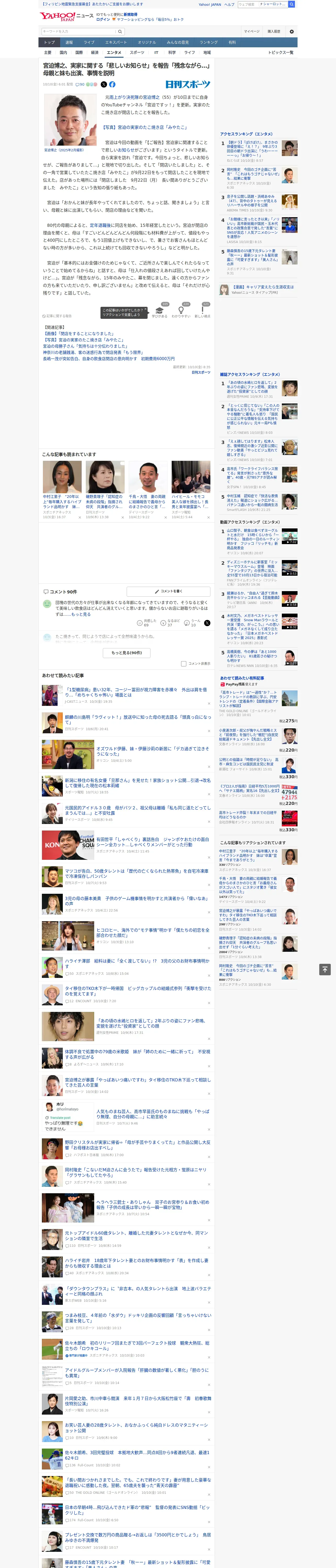Open the エキスパート tab
Screen dimensions: 336x1568
pos(116,43)
